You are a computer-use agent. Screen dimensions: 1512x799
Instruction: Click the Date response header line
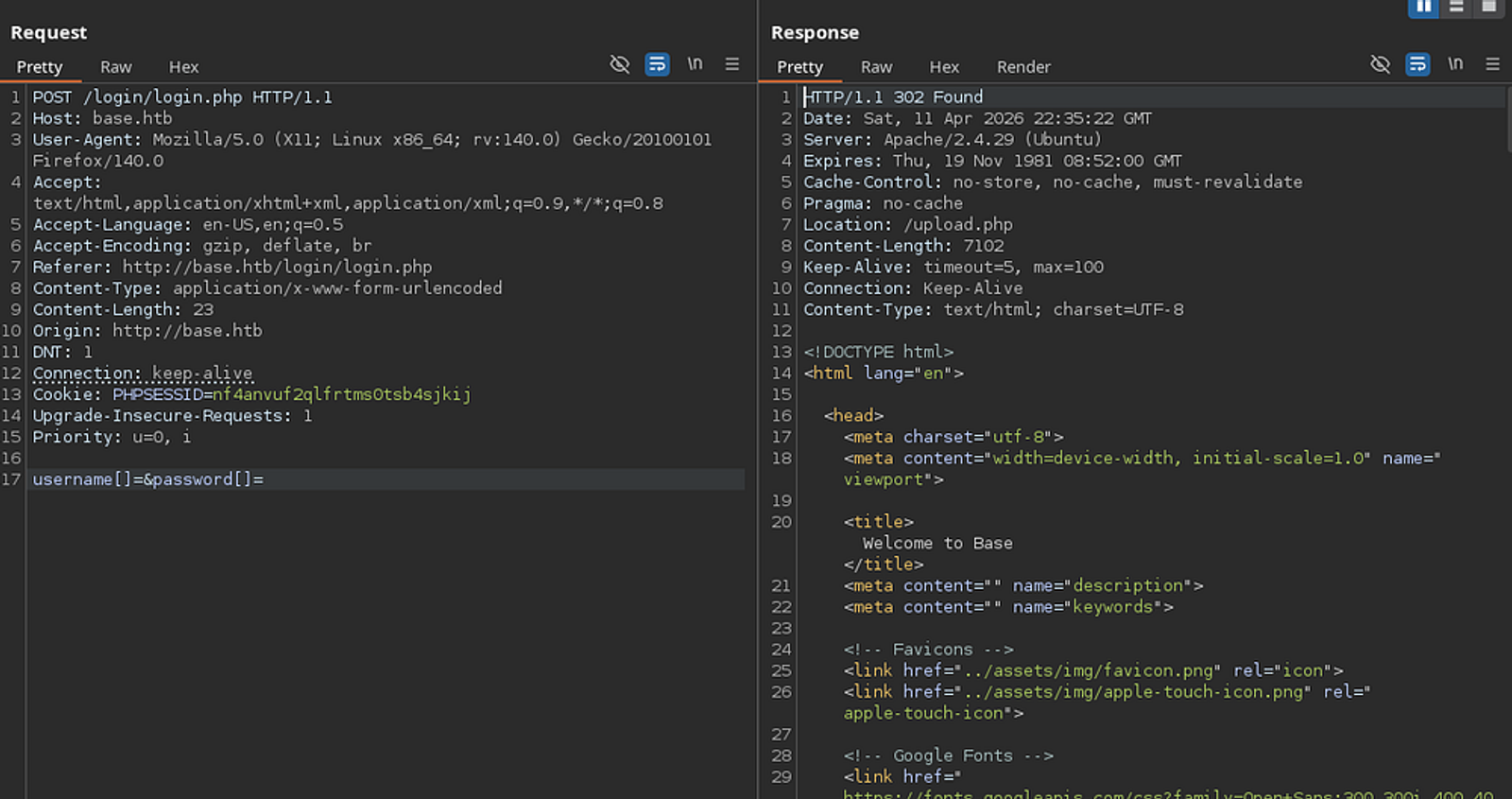coord(977,118)
